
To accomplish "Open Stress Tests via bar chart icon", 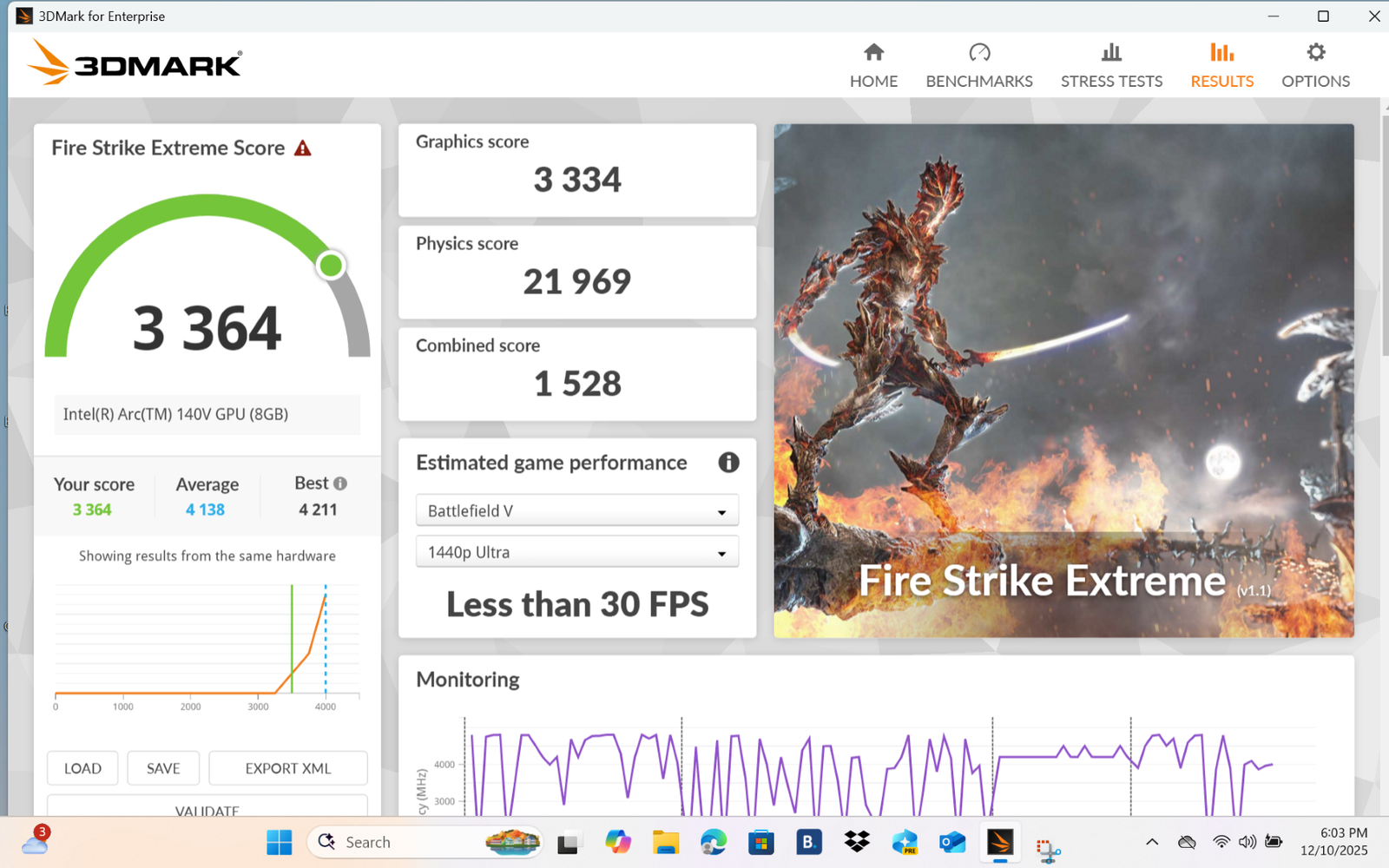I will pos(1110,53).
